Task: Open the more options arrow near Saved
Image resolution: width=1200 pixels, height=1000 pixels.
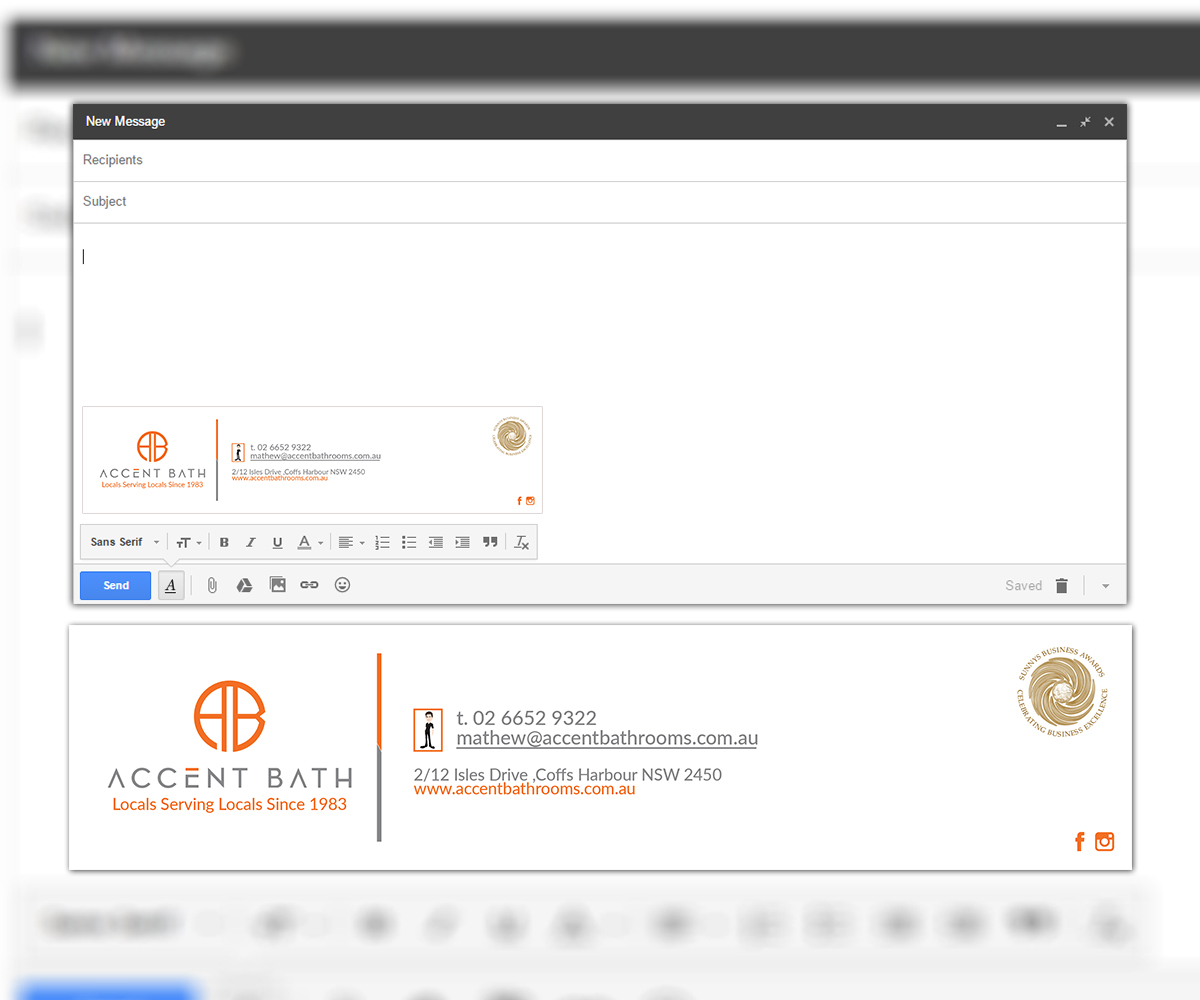Action: point(1105,585)
